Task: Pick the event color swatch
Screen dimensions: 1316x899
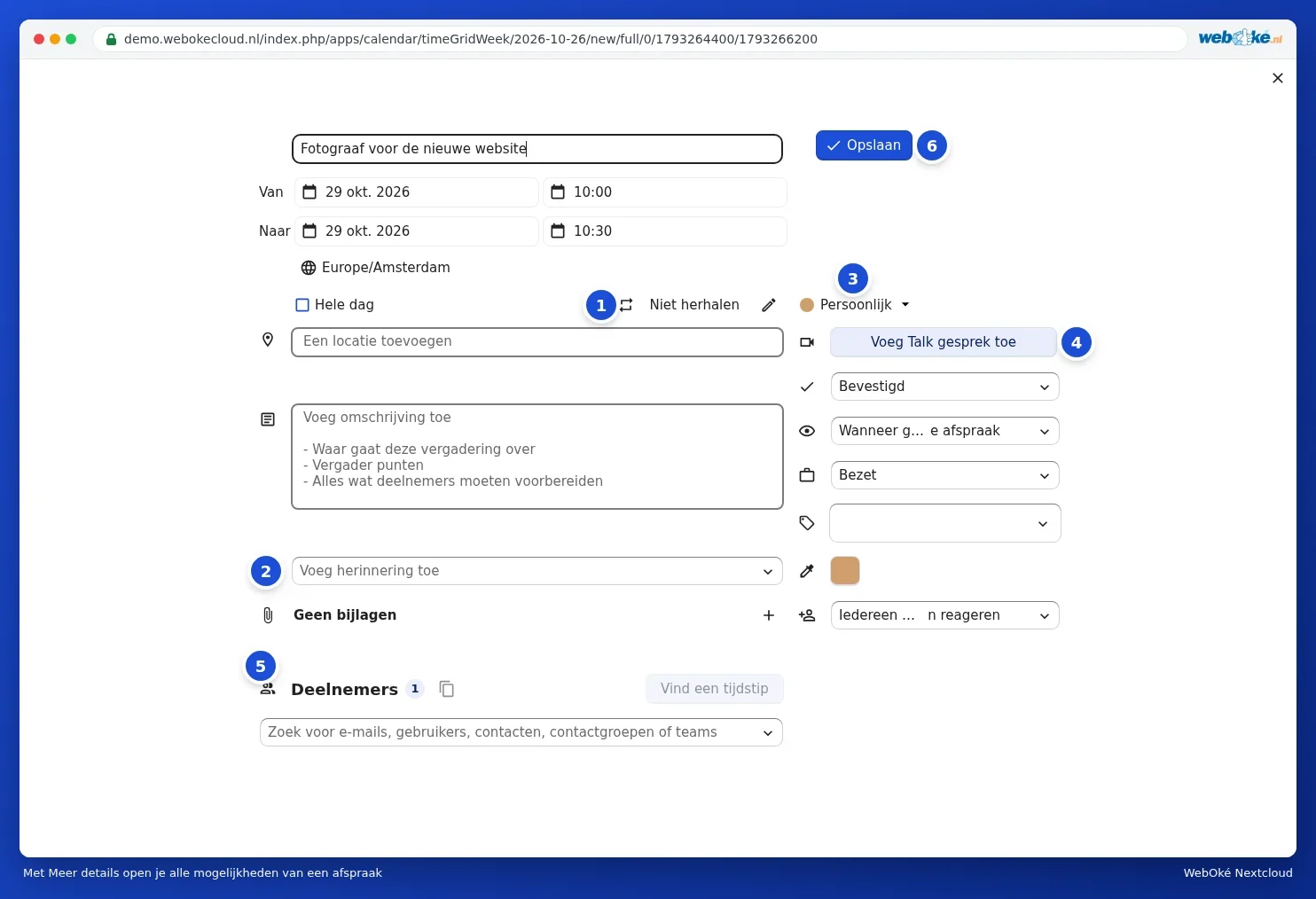Action: coord(845,571)
